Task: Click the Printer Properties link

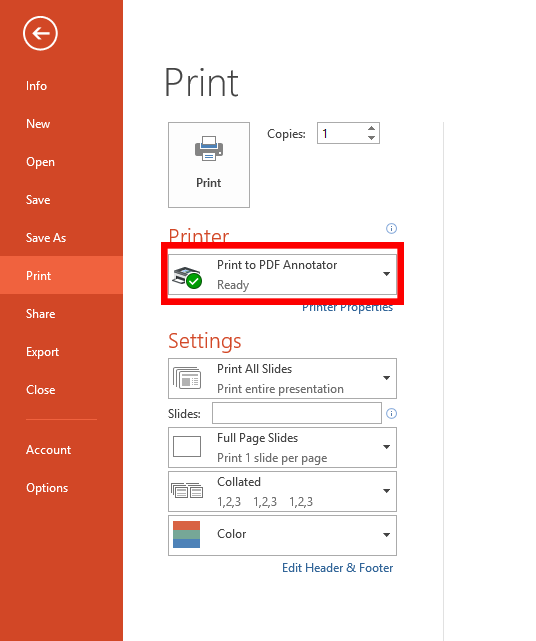Action: click(x=347, y=308)
